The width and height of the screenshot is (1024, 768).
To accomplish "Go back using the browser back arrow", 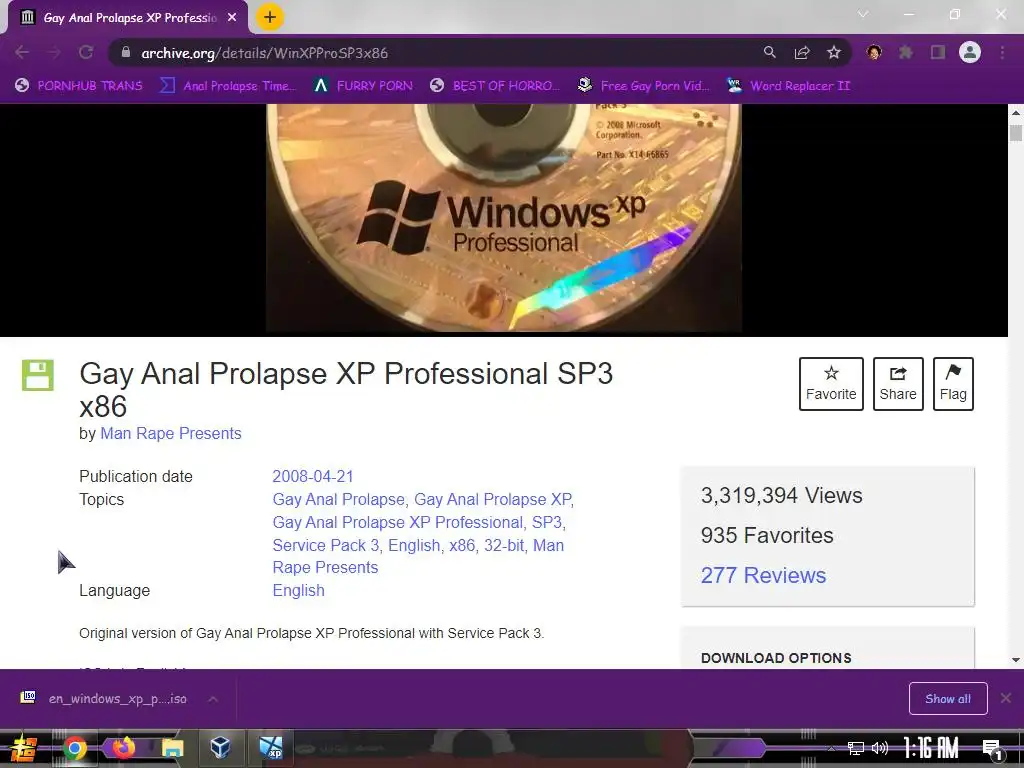I will (22, 52).
